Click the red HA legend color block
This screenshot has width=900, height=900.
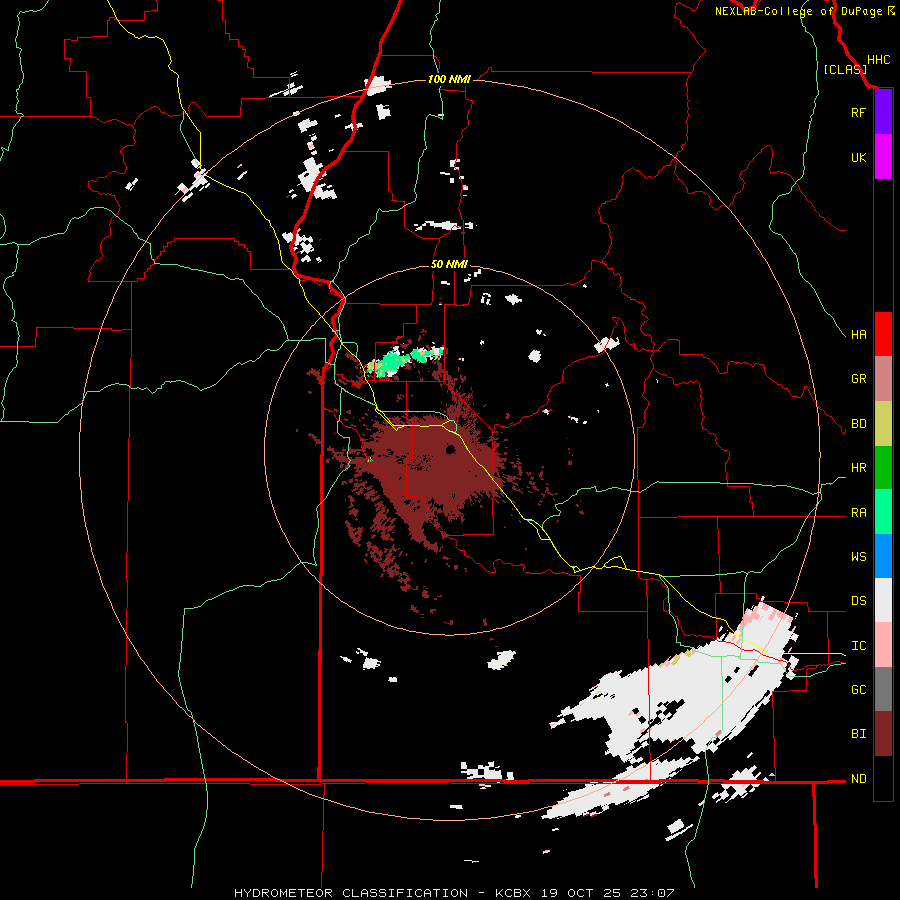[883, 334]
